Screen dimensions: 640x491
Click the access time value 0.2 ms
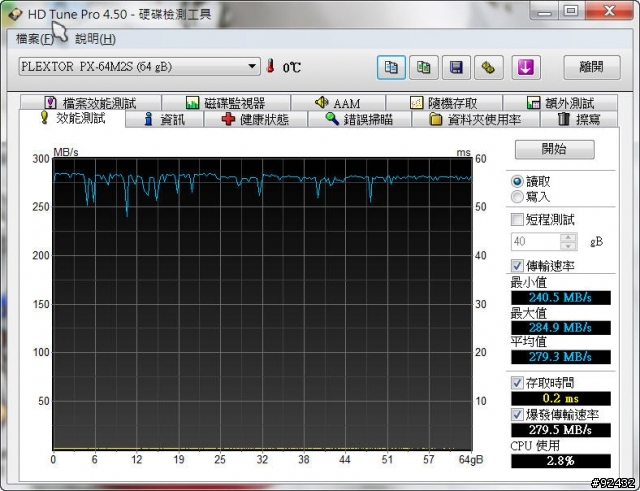[x=561, y=398]
